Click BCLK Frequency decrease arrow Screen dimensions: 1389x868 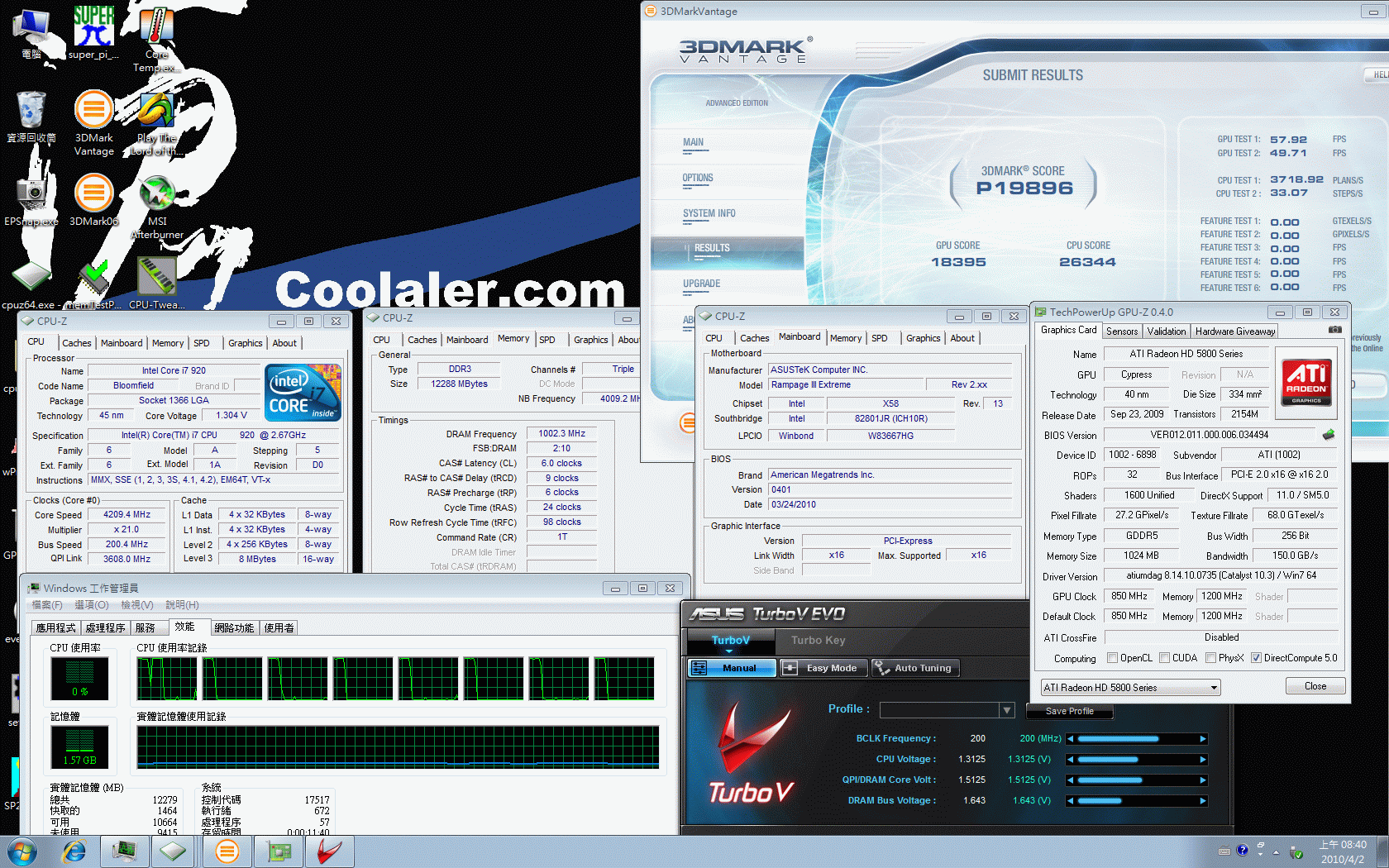[x=1070, y=739]
